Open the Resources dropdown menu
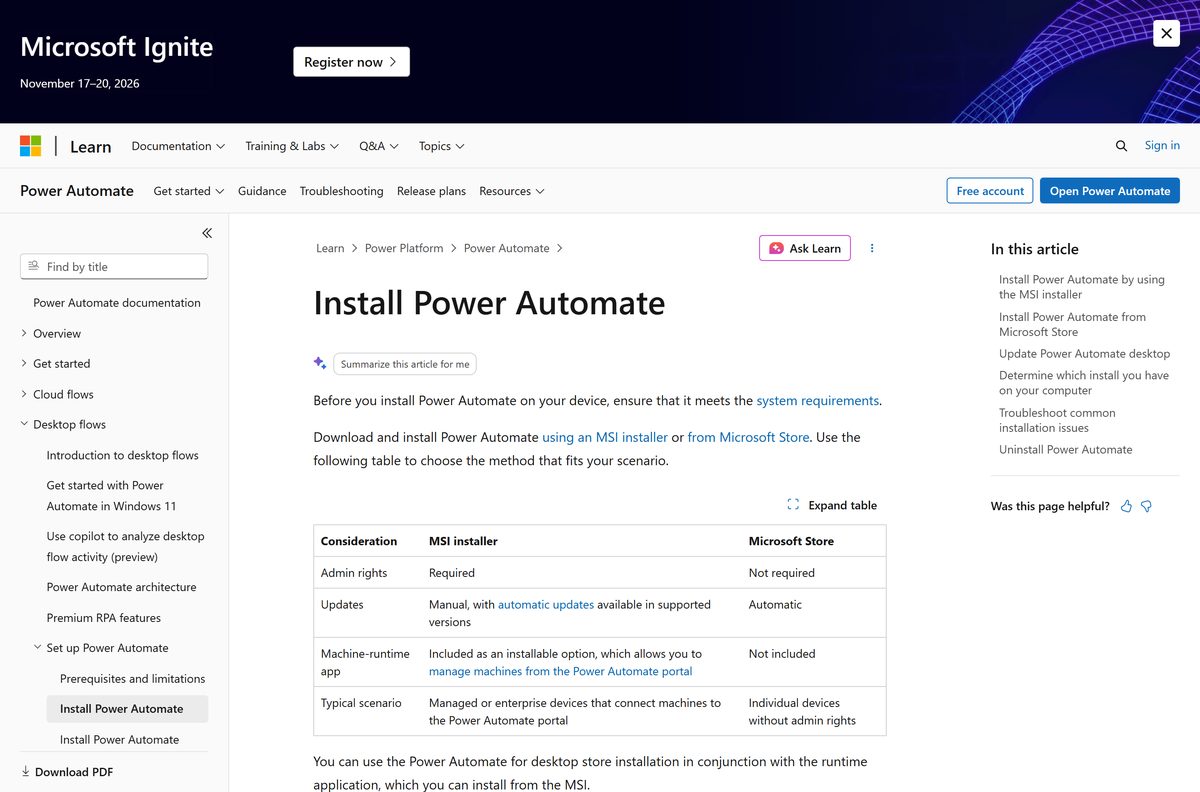The image size is (1200, 792). tap(512, 191)
